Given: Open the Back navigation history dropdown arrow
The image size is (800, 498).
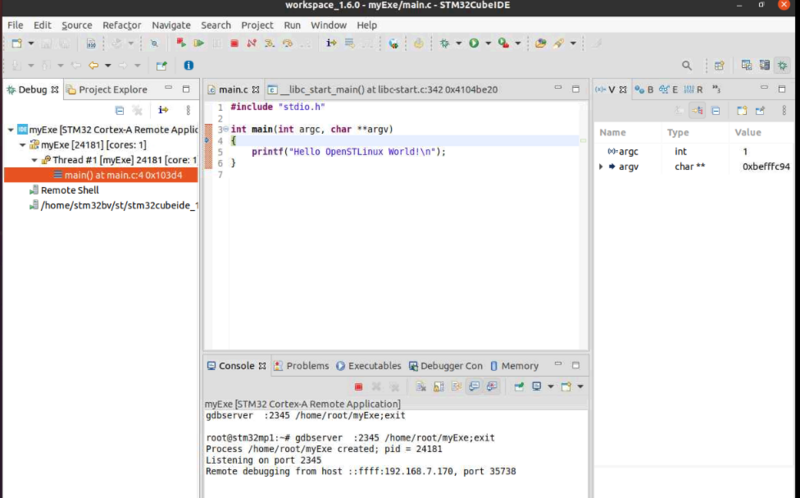Looking at the screenshot, I should click(108, 65).
